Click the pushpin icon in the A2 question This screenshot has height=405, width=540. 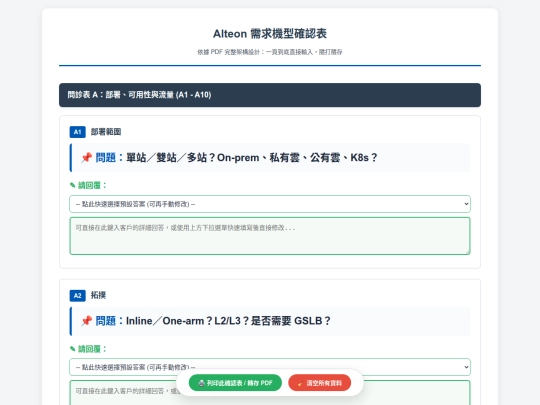86,321
